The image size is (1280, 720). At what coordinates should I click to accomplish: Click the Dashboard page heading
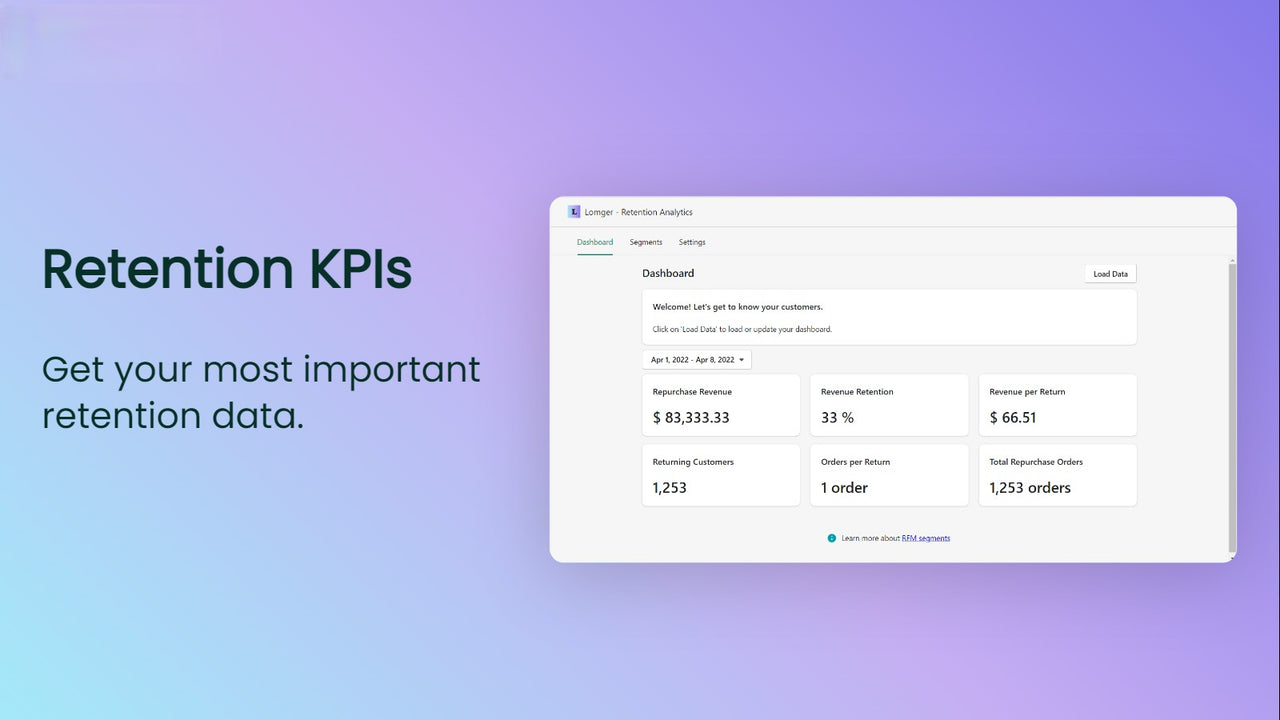click(668, 273)
